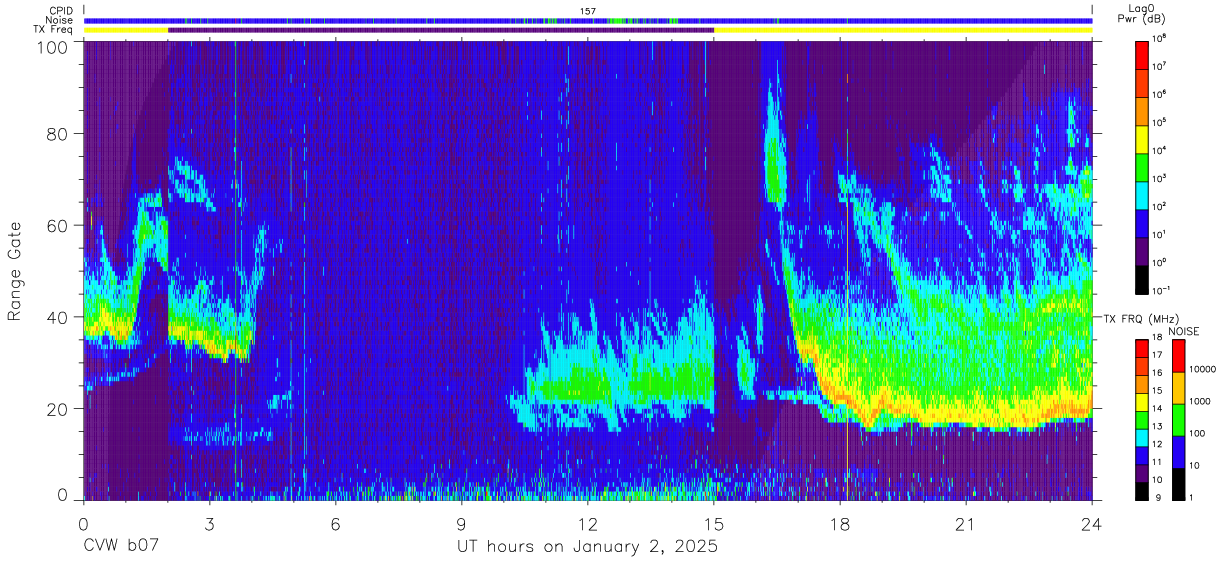Image resolution: width=1228 pixels, height=567 pixels.
Task: Click cyan TX FRQ swatch between 12 and 13
Action: point(1142,436)
